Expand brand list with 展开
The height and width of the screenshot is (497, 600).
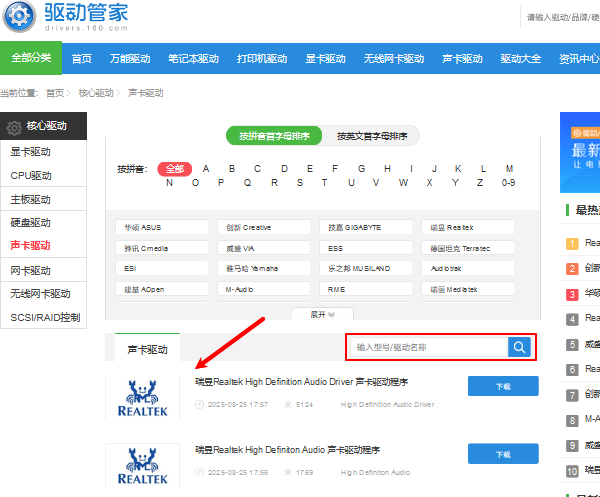click(x=323, y=314)
